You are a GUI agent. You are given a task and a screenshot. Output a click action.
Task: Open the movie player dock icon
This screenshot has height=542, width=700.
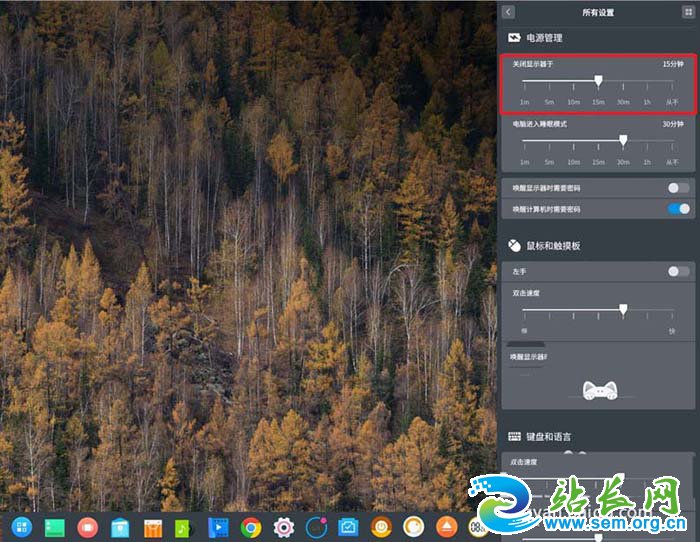(218, 526)
